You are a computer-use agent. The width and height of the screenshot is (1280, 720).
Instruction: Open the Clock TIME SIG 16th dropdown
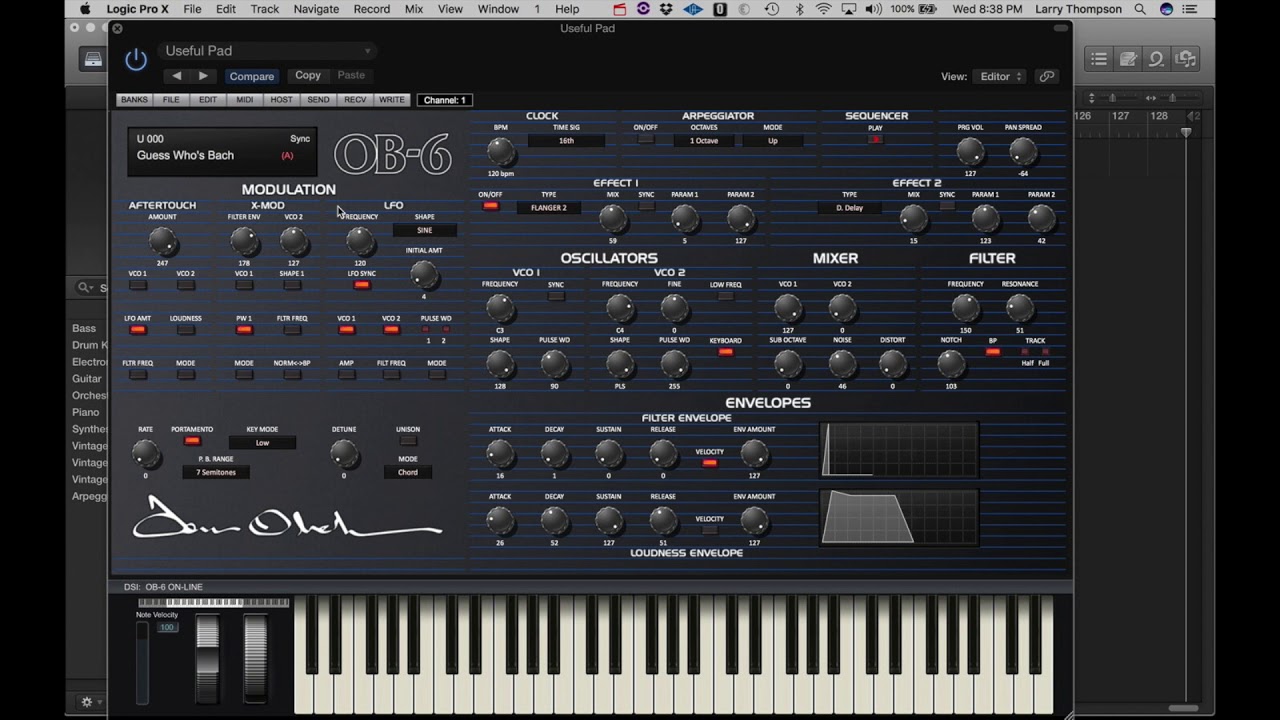567,141
